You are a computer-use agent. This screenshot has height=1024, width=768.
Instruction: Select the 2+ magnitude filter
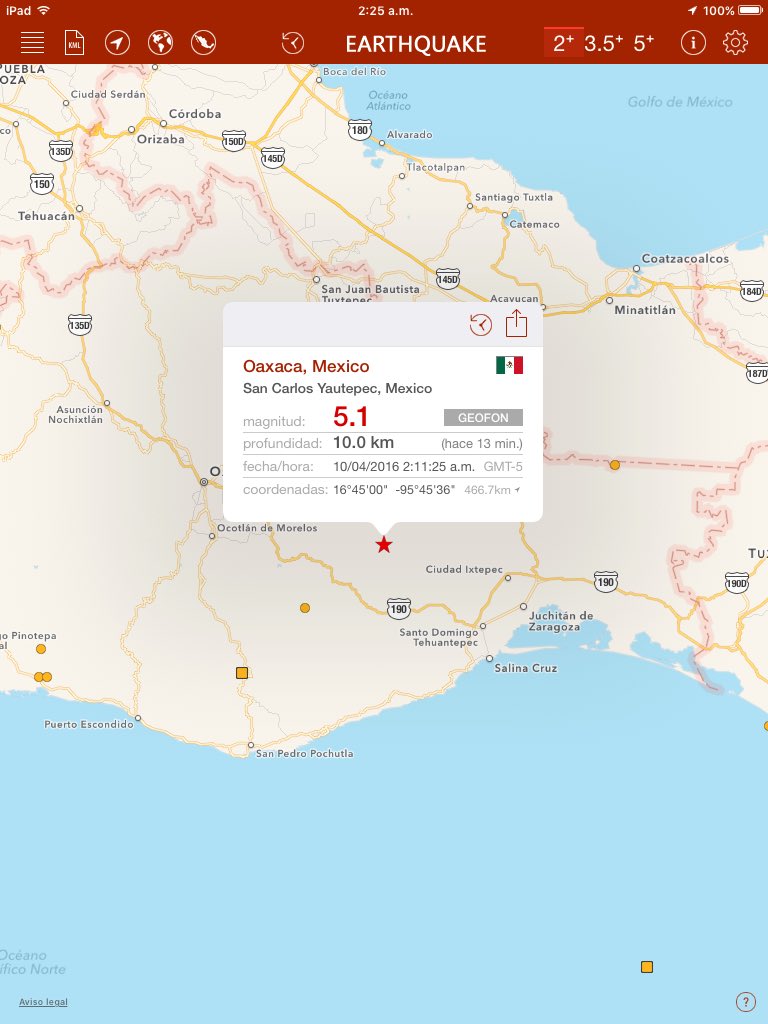coord(564,43)
